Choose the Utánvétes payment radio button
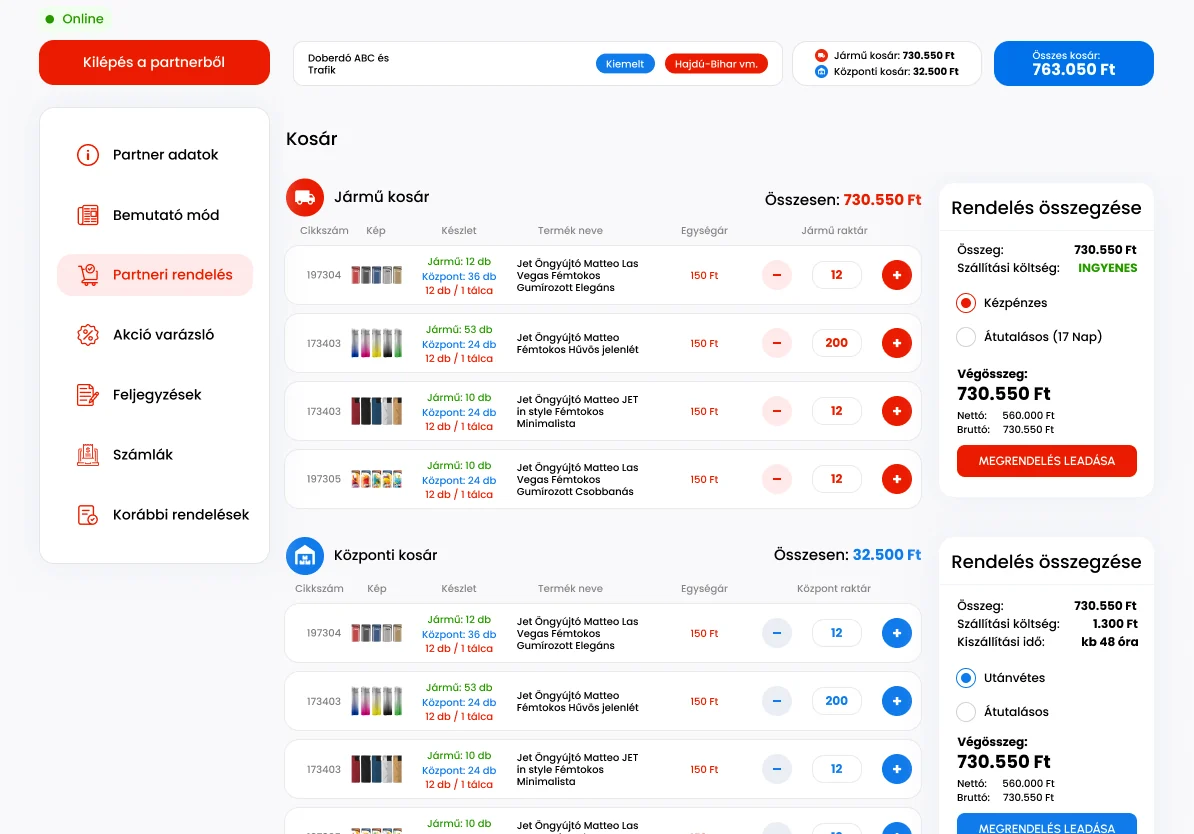This screenshot has height=834, width=1194. [966, 678]
